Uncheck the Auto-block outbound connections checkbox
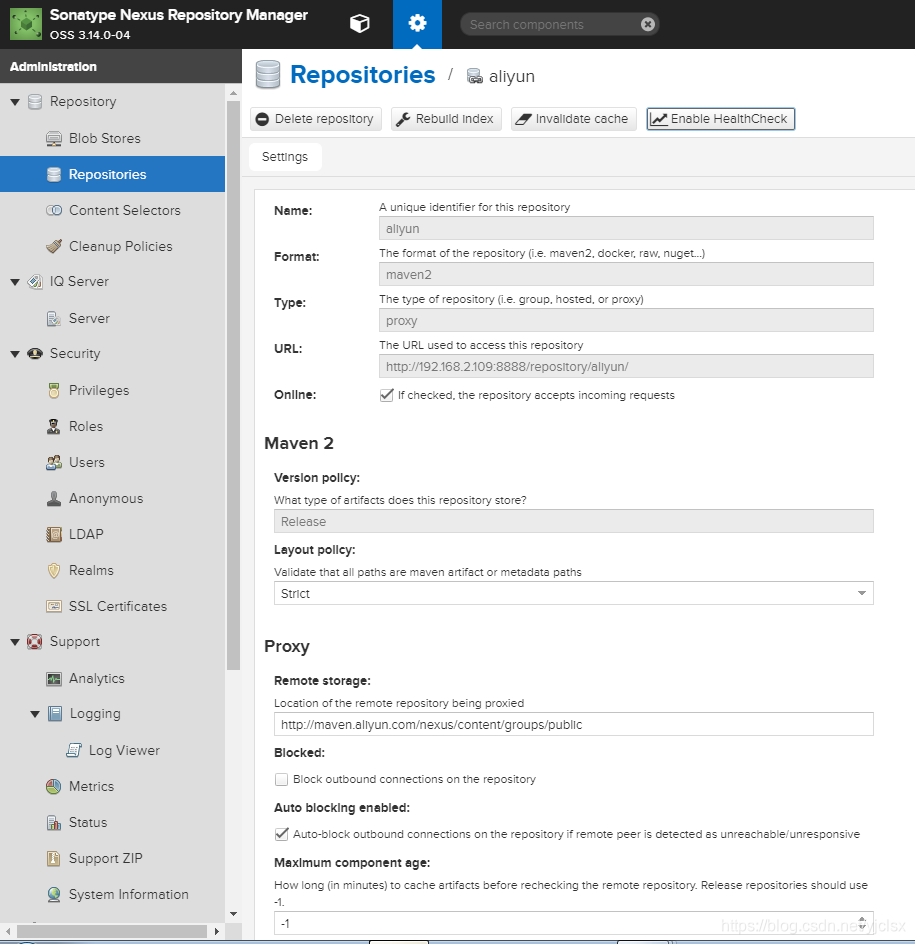Screen dimensions: 915x944 (x=281, y=834)
